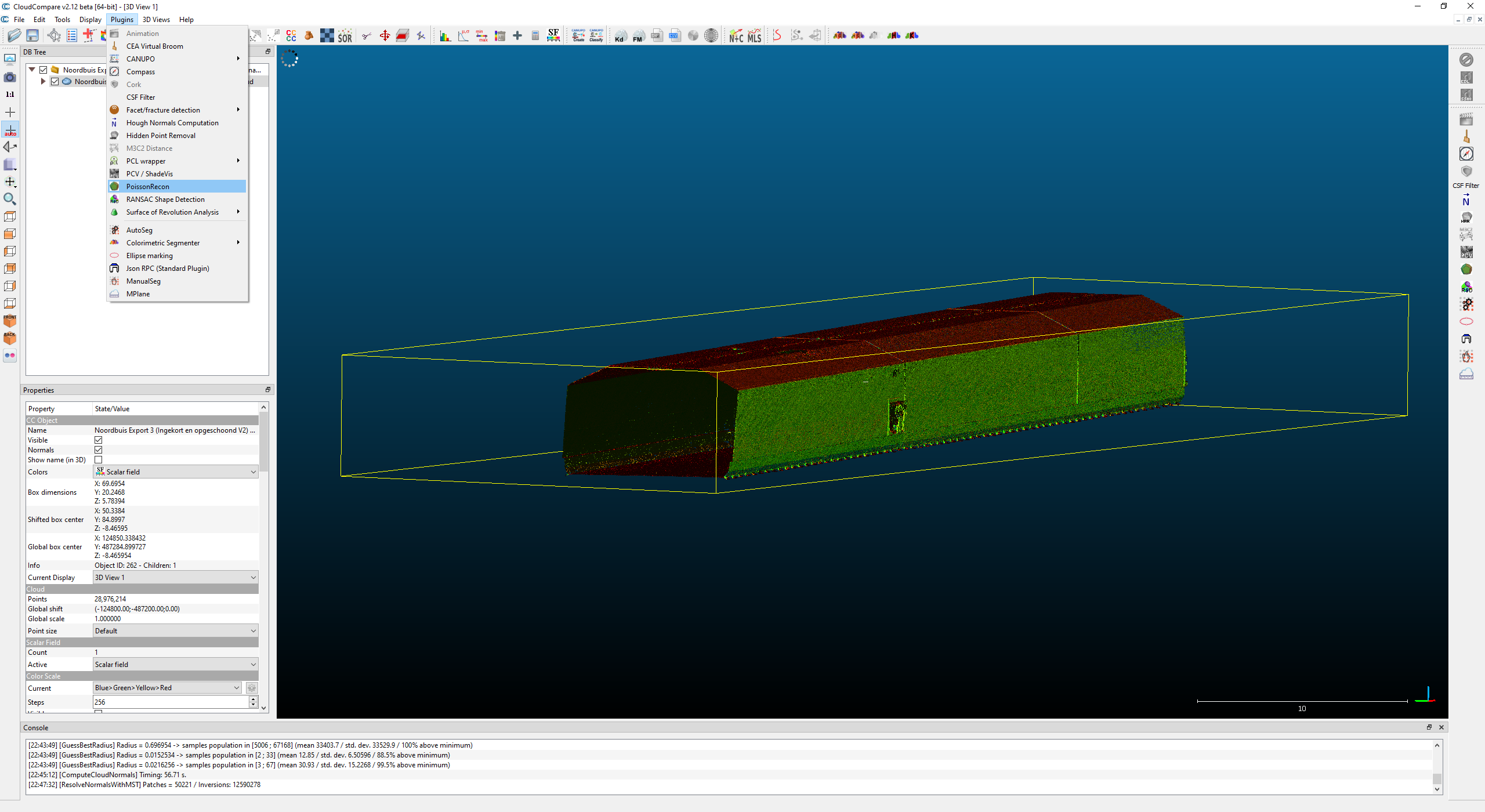
Task: Float the DB Tree panel with its dock button
Action: click(x=268, y=52)
